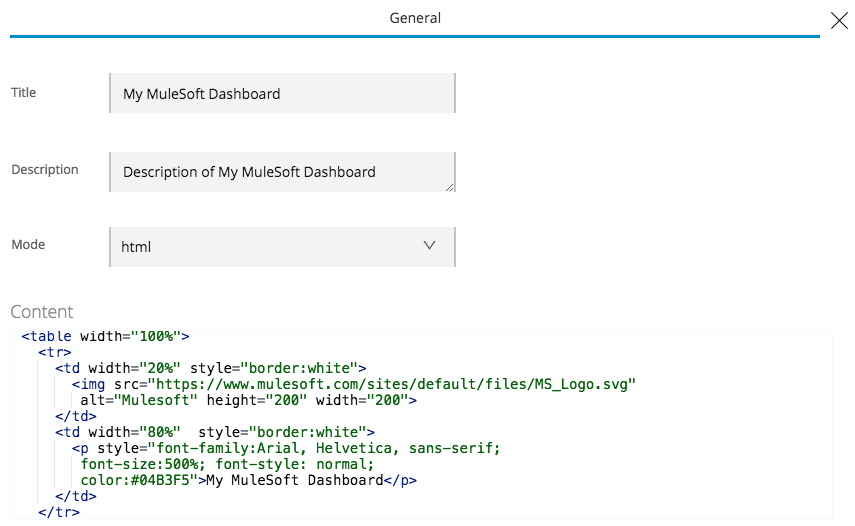Grab the Description textarea resize handle
Image resolution: width=855 pixels, height=526 pixels.
tap(449, 186)
